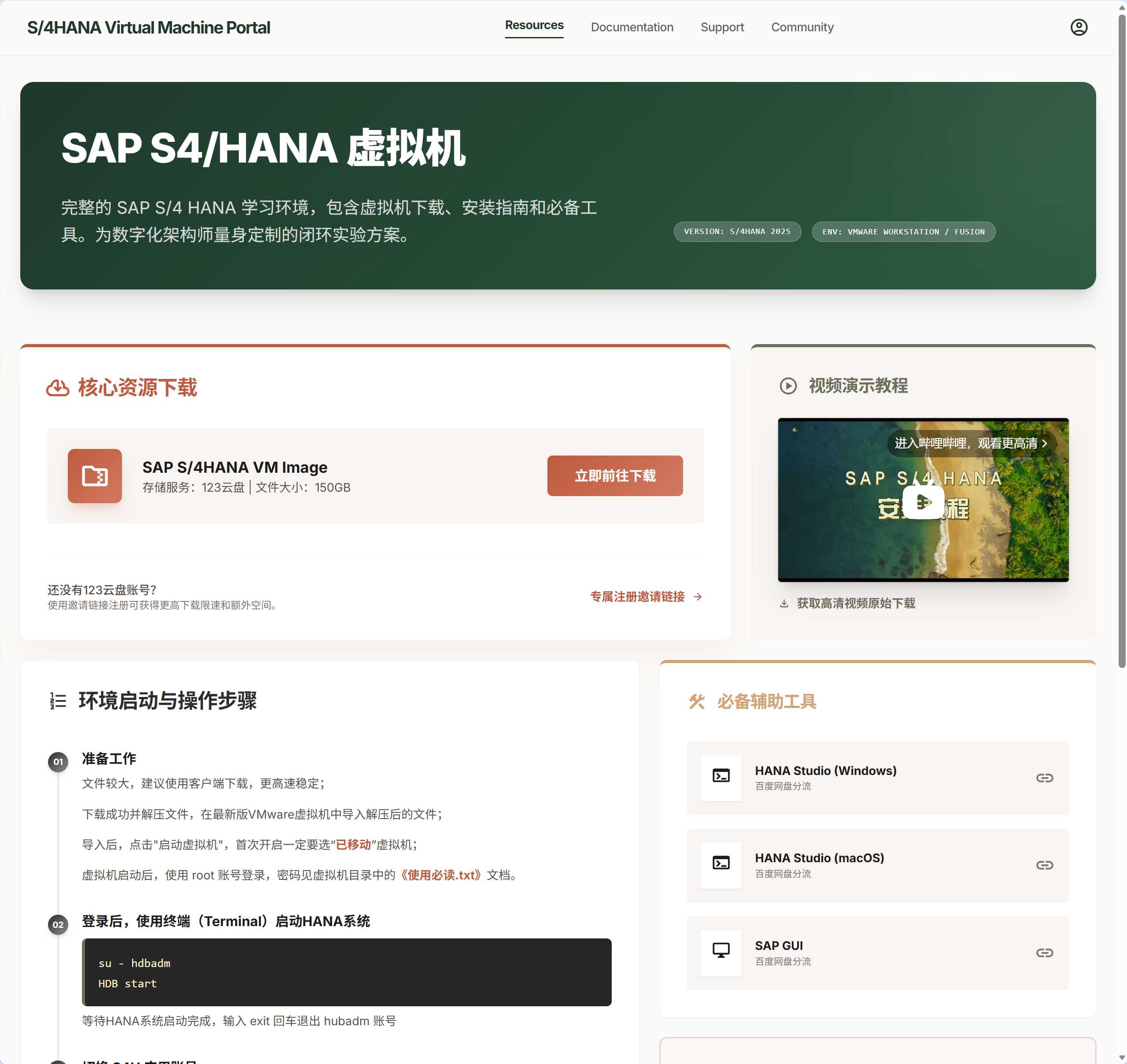Click the SAP S4/HANA 虚拟机 hero title

264,148
